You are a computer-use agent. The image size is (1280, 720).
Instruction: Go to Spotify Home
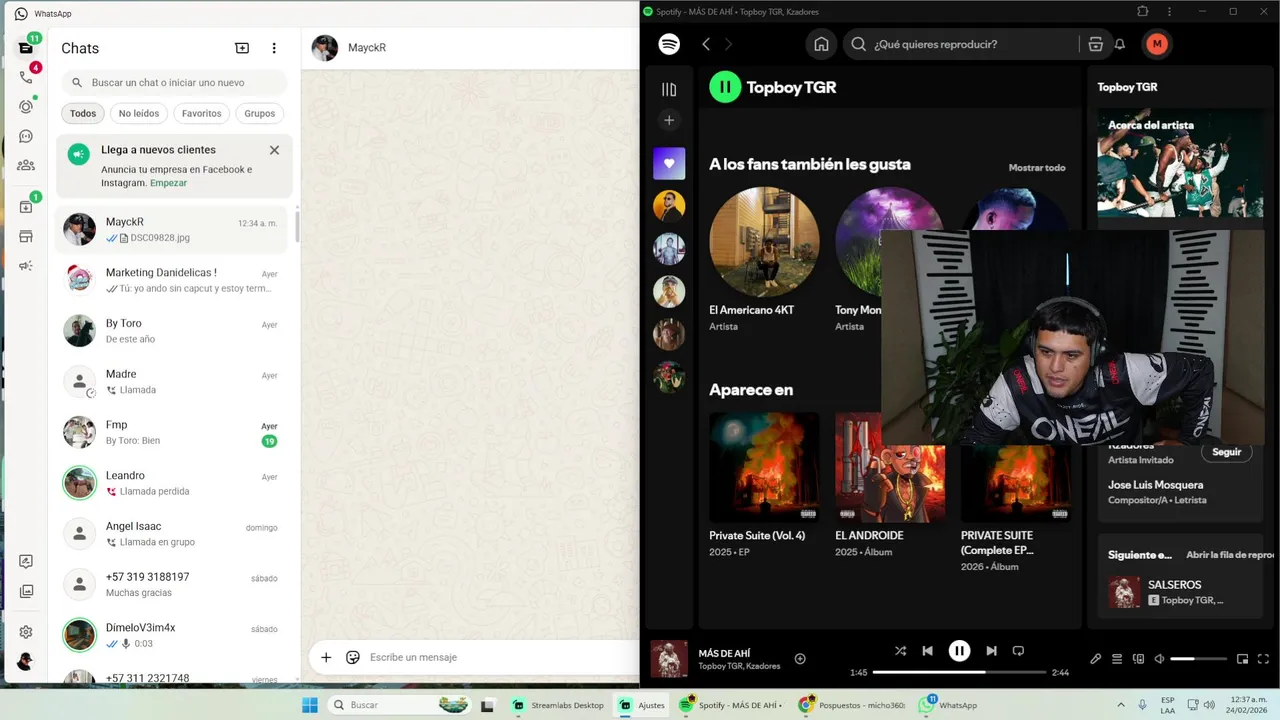click(821, 44)
